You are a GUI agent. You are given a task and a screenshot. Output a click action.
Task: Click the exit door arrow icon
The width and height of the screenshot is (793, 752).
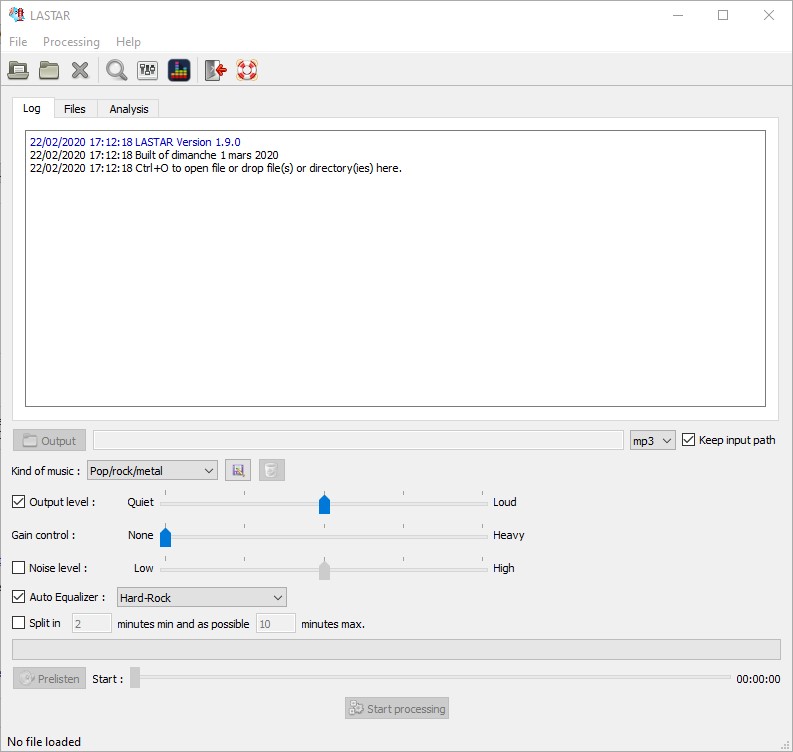click(x=215, y=70)
